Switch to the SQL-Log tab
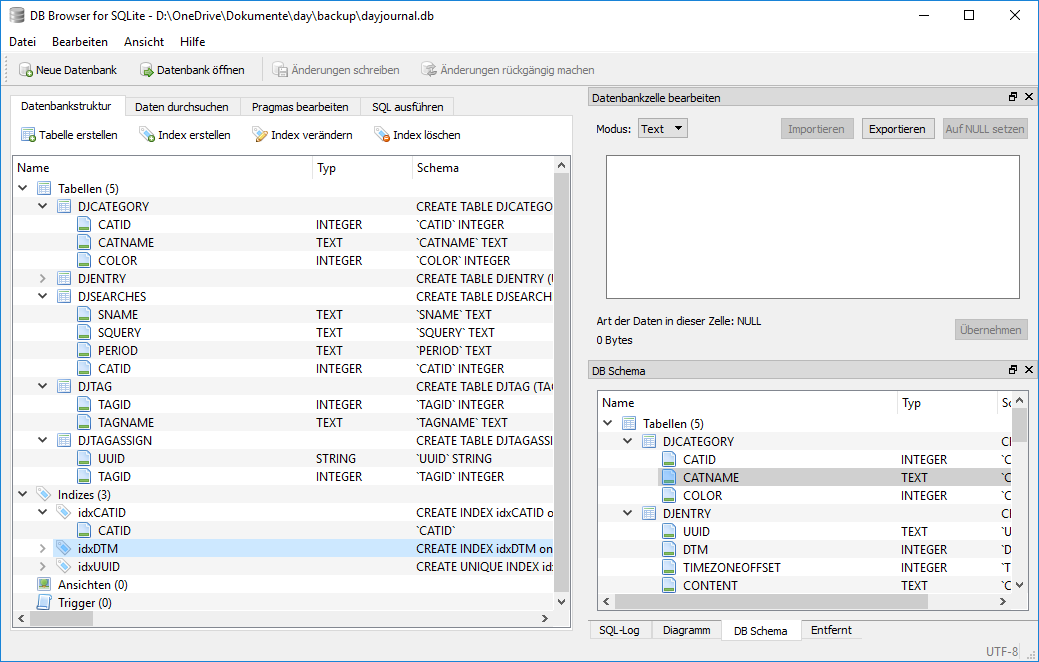Screen dimensions: 1039x662 pos(620,630)
